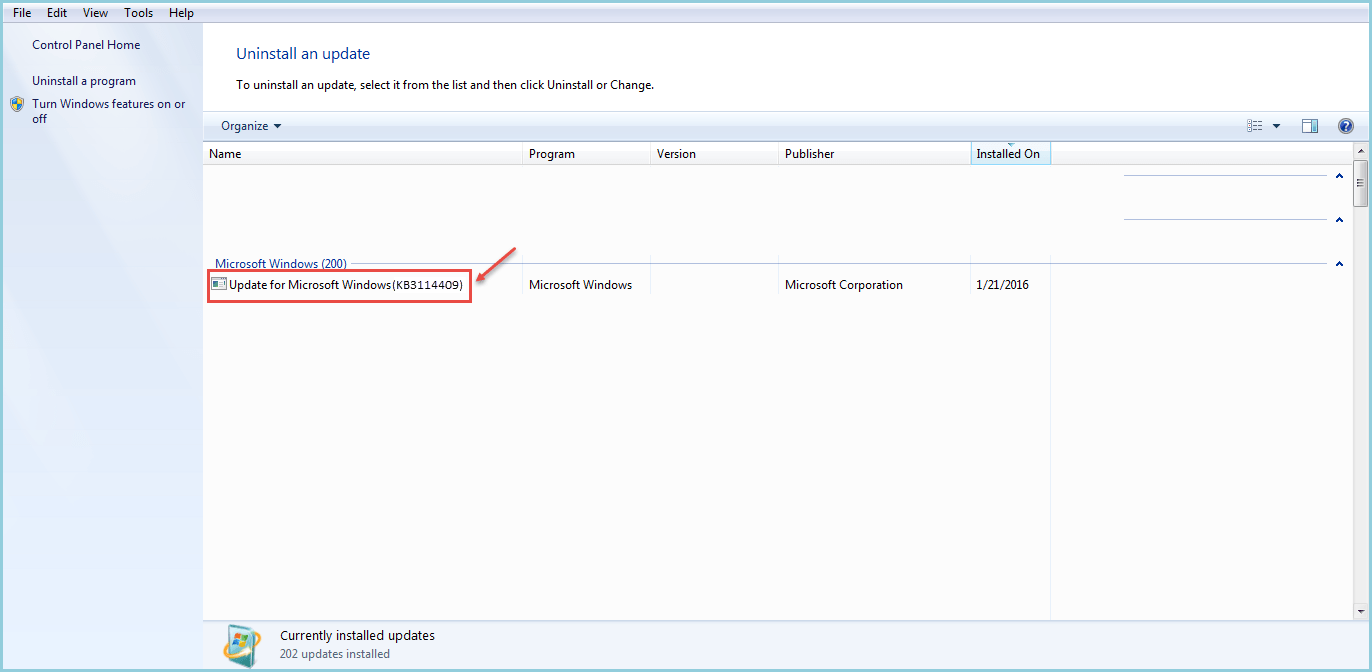Image resolution: width=1372 pixels, height=672 pixels.
Task: Select Update for Microsoft Windows (KB3114409)
Action: coord(346,285)
